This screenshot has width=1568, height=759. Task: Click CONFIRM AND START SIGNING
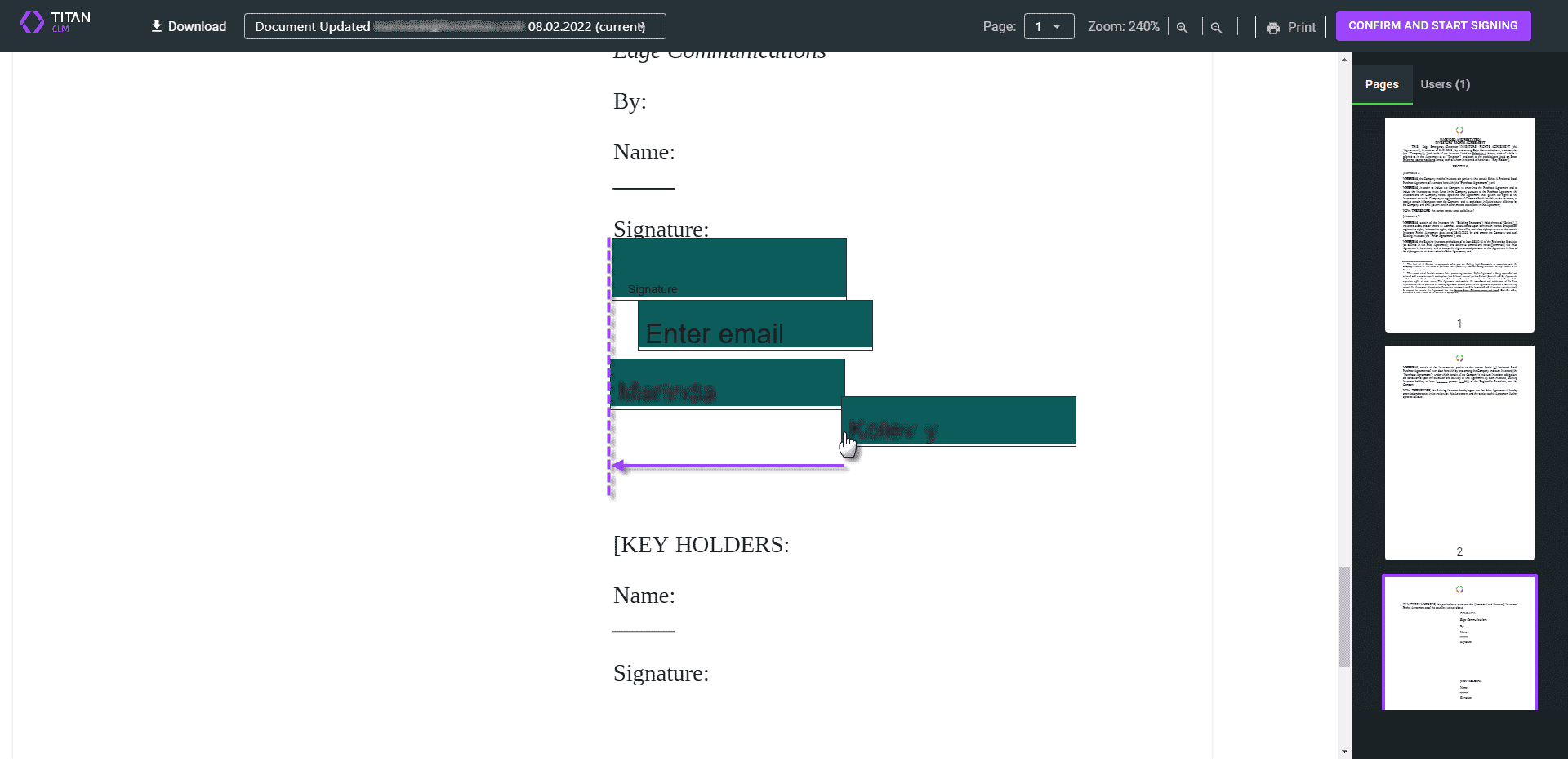point(1433,25)
